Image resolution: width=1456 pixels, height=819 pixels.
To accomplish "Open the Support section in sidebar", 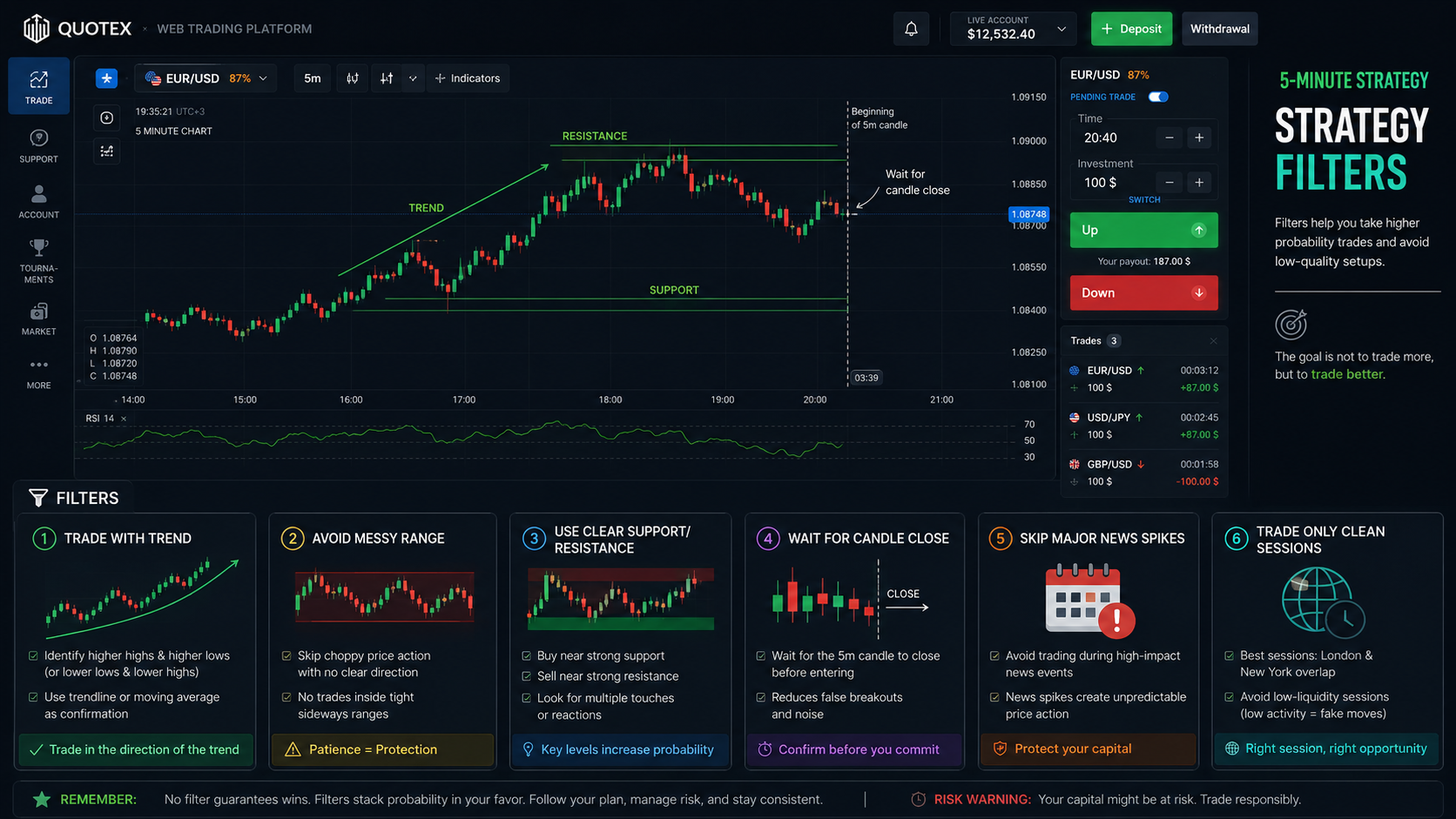I will pos(38,145).
